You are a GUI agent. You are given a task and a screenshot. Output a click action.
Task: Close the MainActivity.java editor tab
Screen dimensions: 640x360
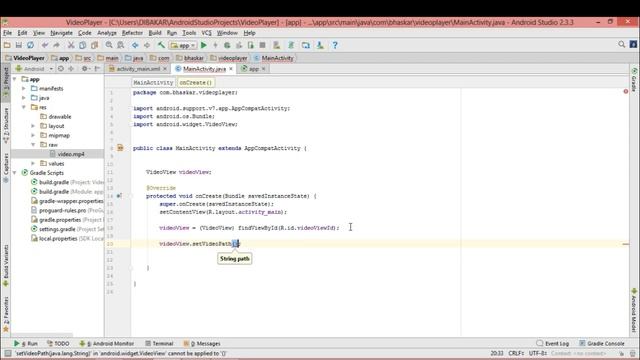click(x=231, y=69)
